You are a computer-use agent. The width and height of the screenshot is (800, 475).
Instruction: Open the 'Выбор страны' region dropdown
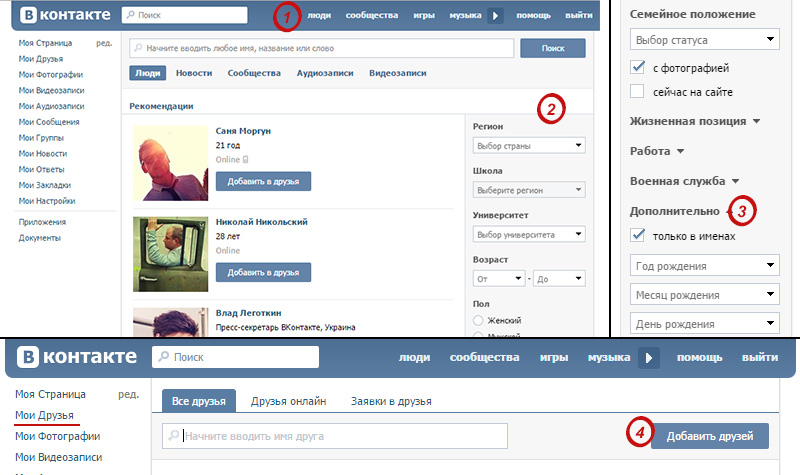(529, 145)
